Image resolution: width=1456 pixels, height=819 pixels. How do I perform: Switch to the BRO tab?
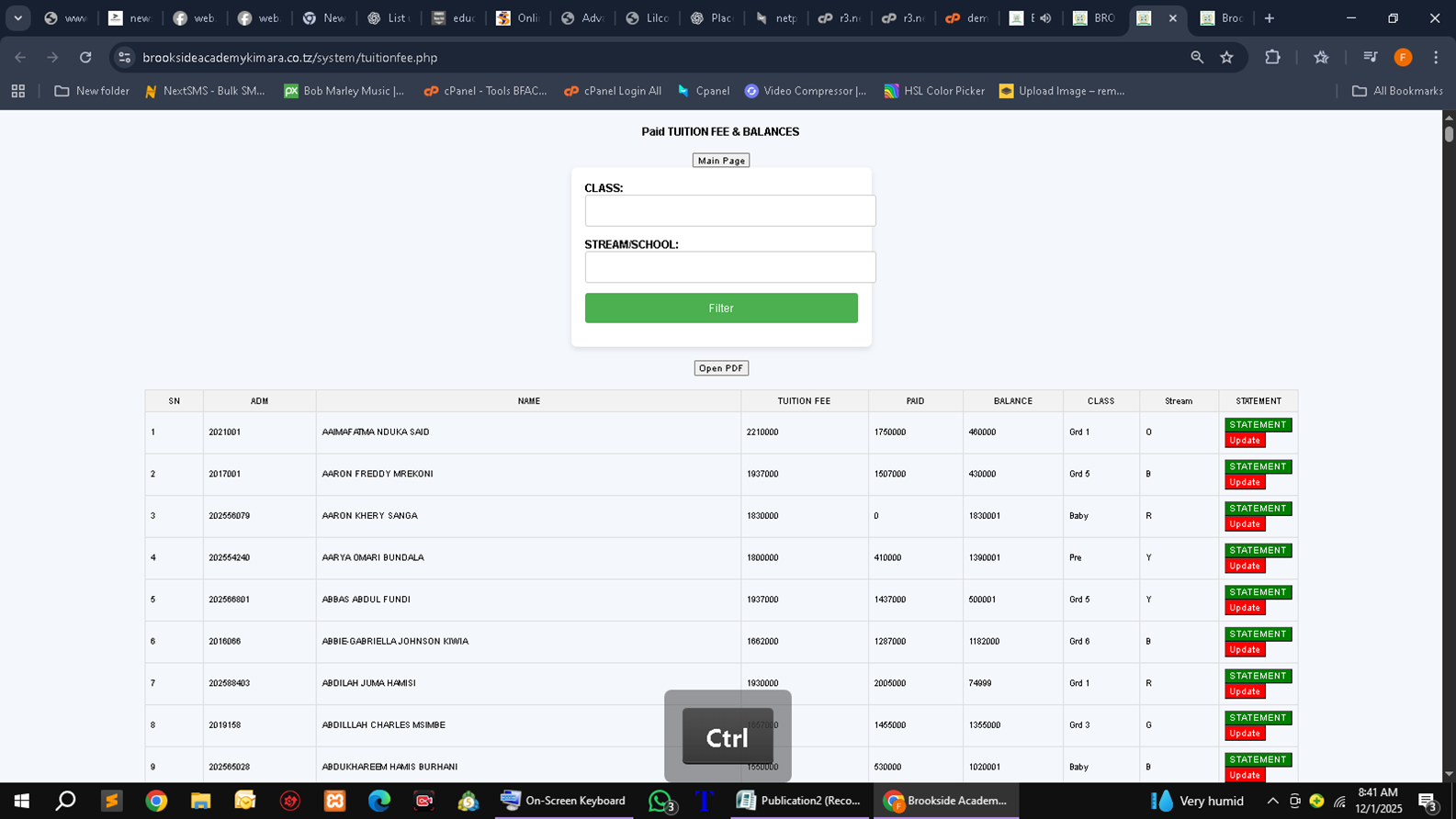(1093, 18)
